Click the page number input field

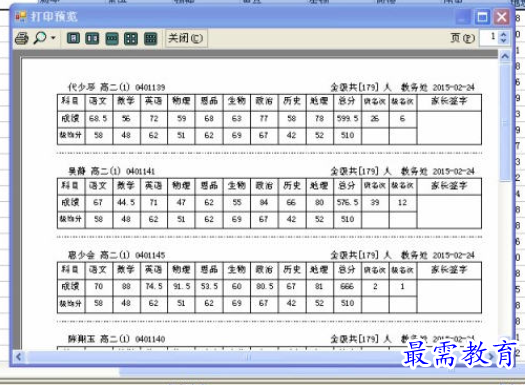(489, 37)
